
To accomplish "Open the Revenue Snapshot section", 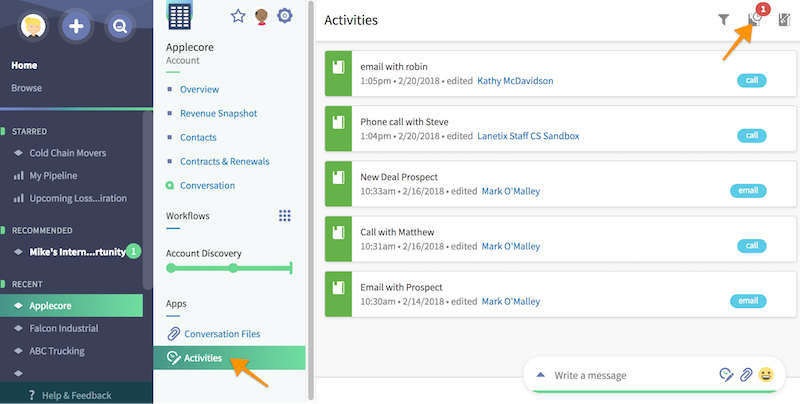I will coord(218,113).
